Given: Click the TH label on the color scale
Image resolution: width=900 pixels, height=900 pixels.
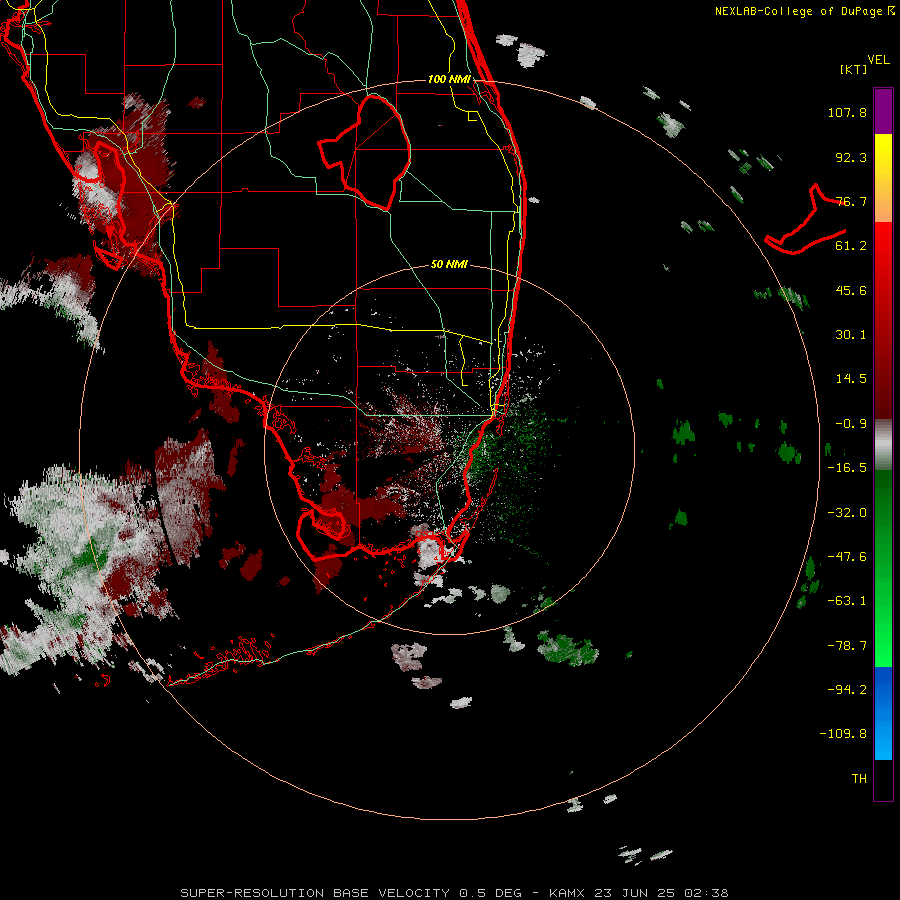Looking at the screenshot, I should pyautogui.click(x=859, y=779).
